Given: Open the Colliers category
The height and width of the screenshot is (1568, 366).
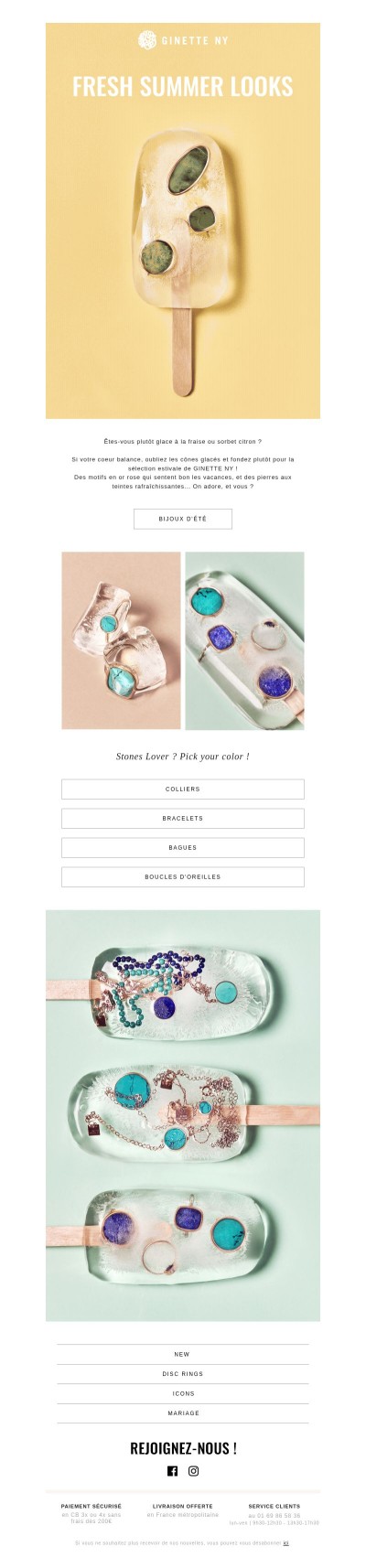Looking at the screenshot, I should tap(183, 789).
